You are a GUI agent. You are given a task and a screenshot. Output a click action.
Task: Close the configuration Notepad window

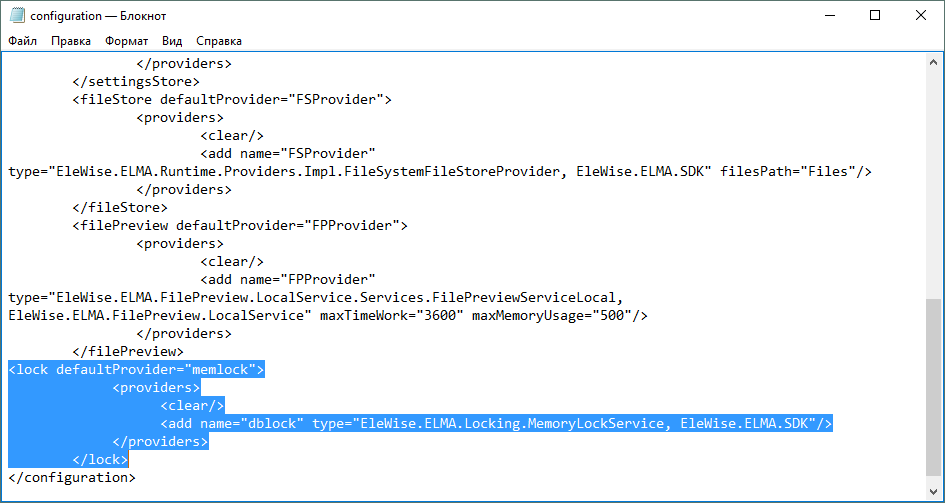point(921,15)
